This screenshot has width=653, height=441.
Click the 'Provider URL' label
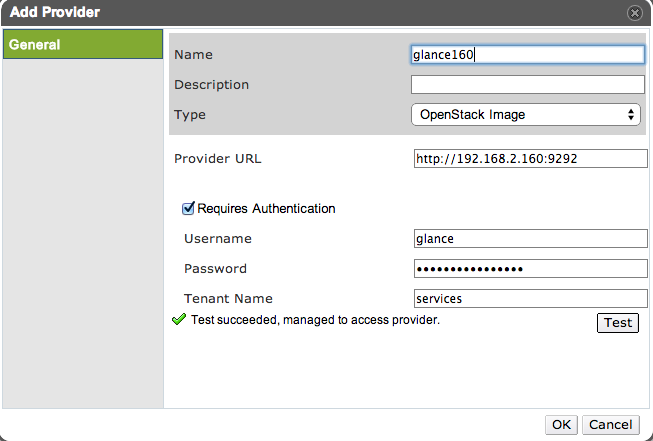(218, 159)
